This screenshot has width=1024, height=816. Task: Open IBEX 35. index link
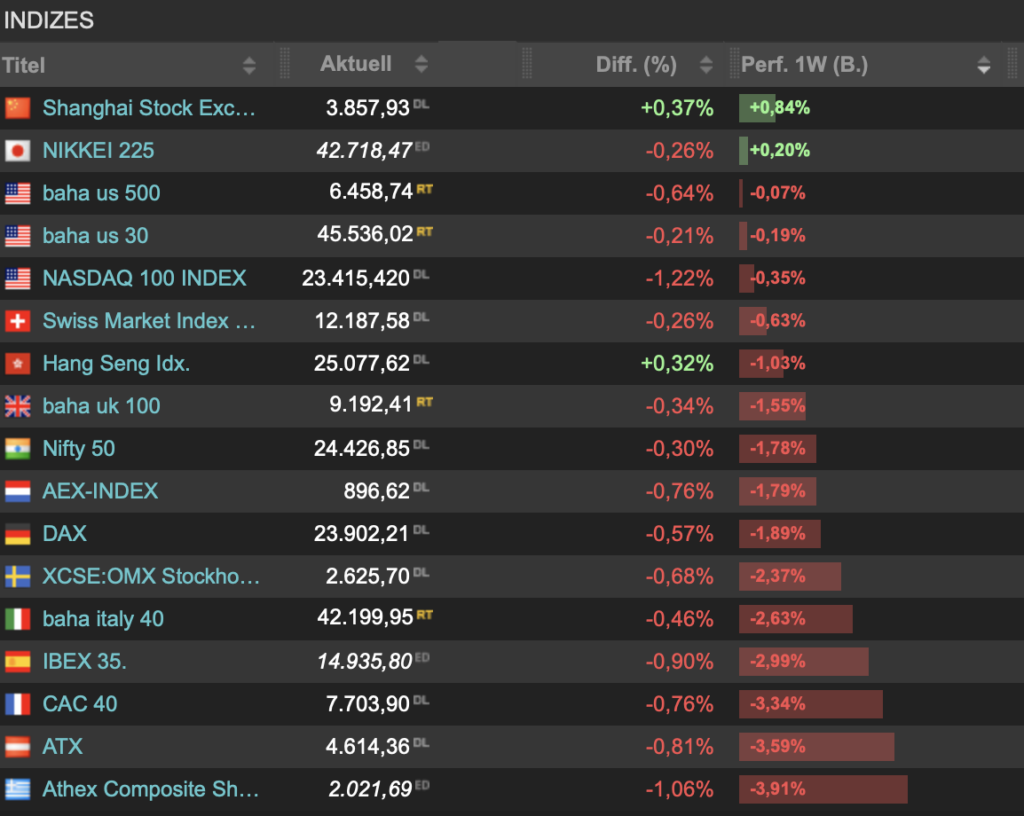click(84, 662)
